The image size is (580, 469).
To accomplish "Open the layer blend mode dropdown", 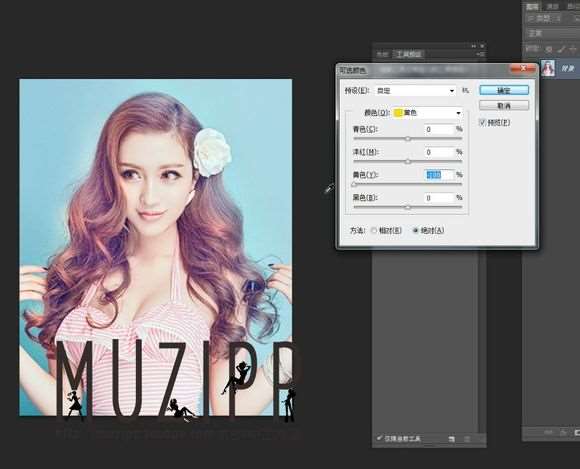I will (552, 34).
